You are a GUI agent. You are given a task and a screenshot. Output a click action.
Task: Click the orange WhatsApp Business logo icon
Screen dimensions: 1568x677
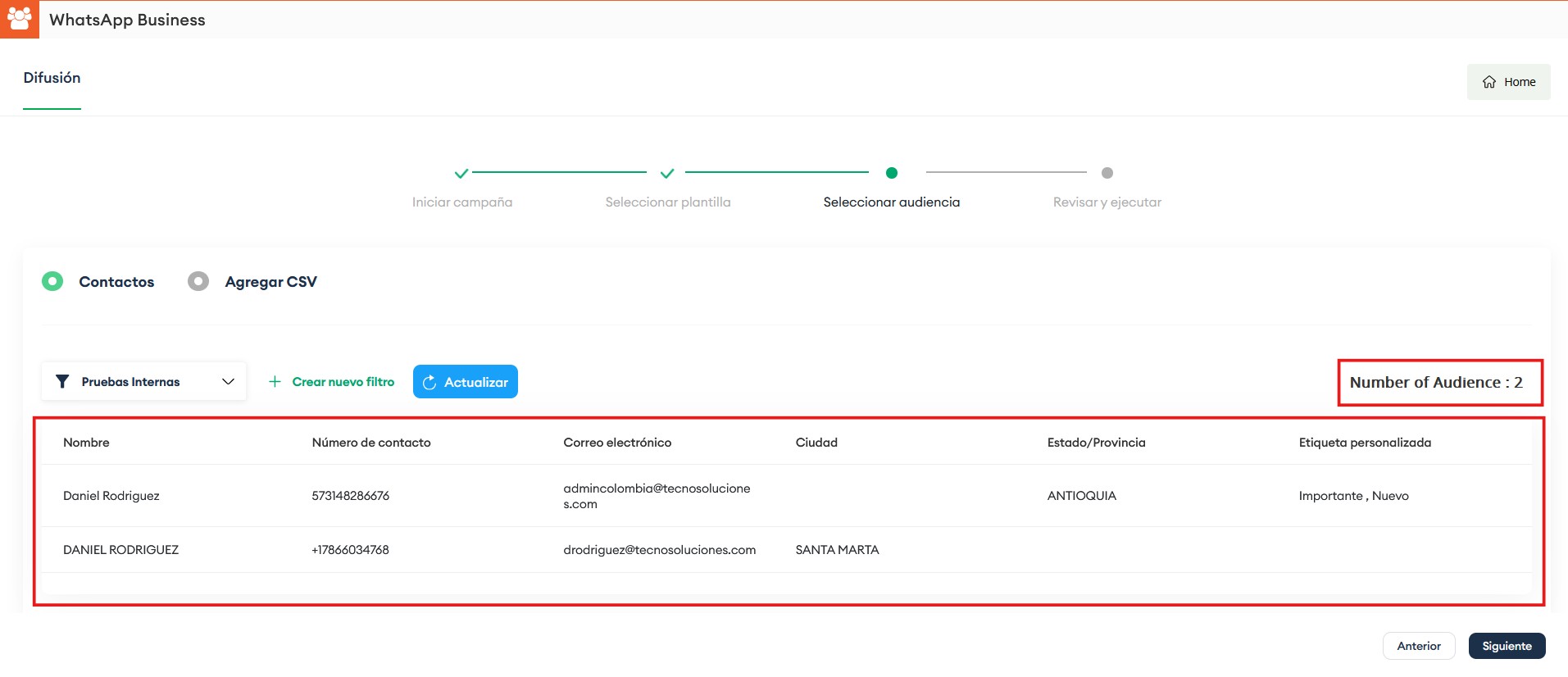[19, 19]
